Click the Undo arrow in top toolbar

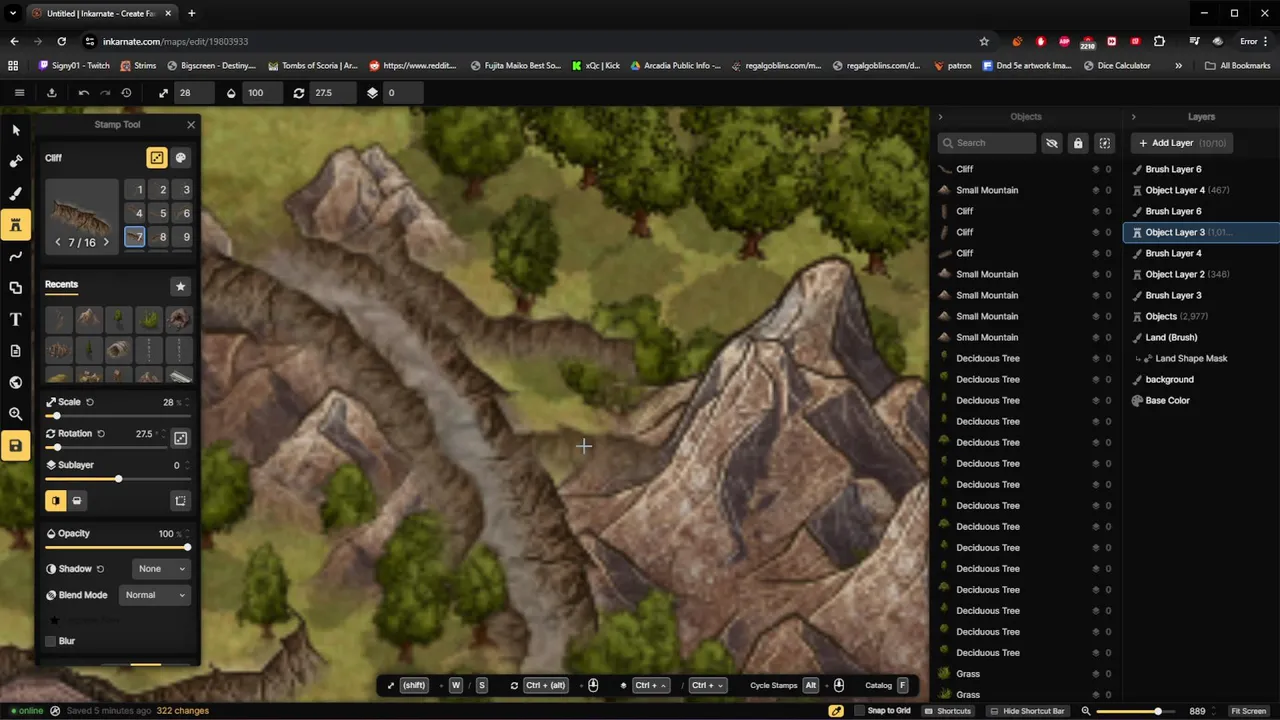tap(84, 92)
